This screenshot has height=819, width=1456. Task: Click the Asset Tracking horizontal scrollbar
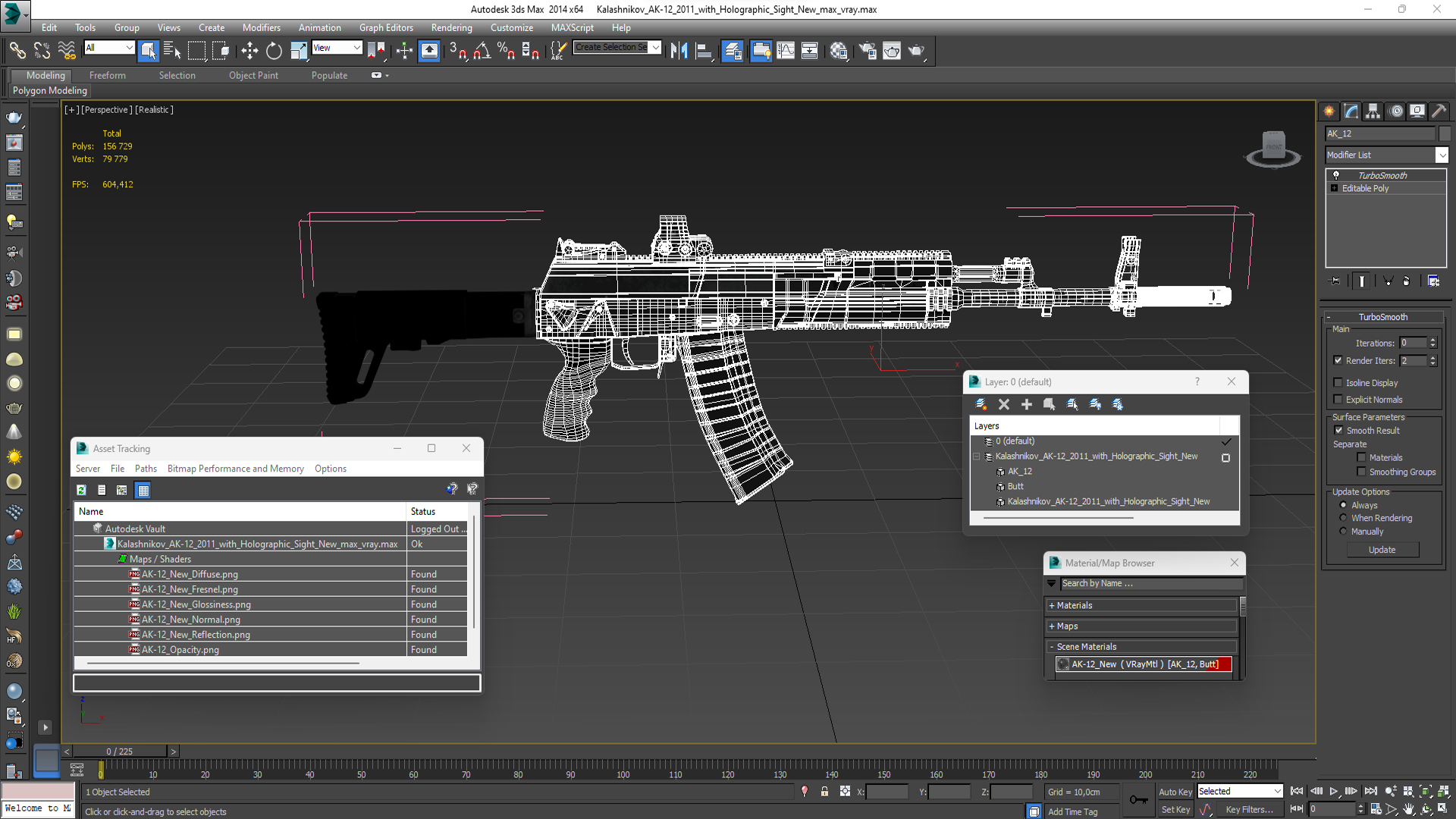click(222, 664)
